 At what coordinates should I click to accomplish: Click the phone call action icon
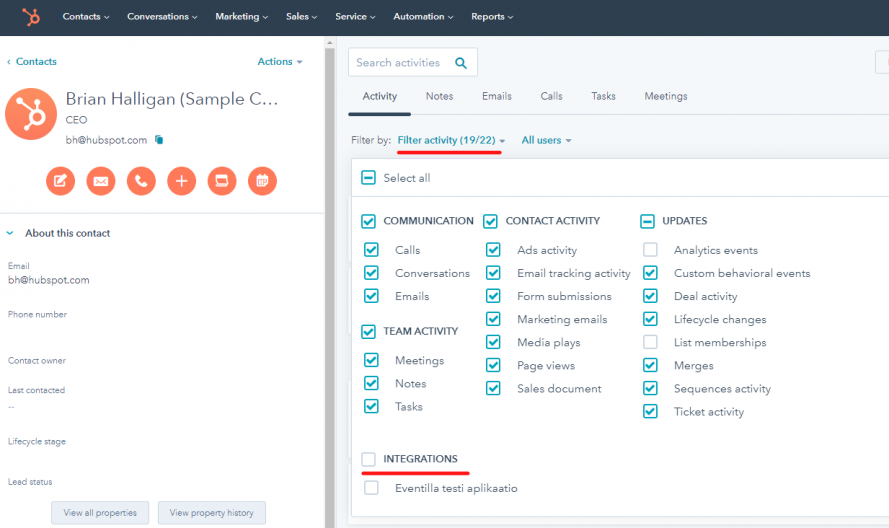[x=141, y=181]
